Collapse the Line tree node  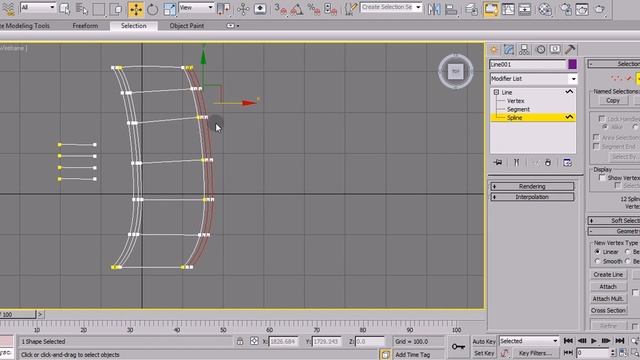pos(496,92)
